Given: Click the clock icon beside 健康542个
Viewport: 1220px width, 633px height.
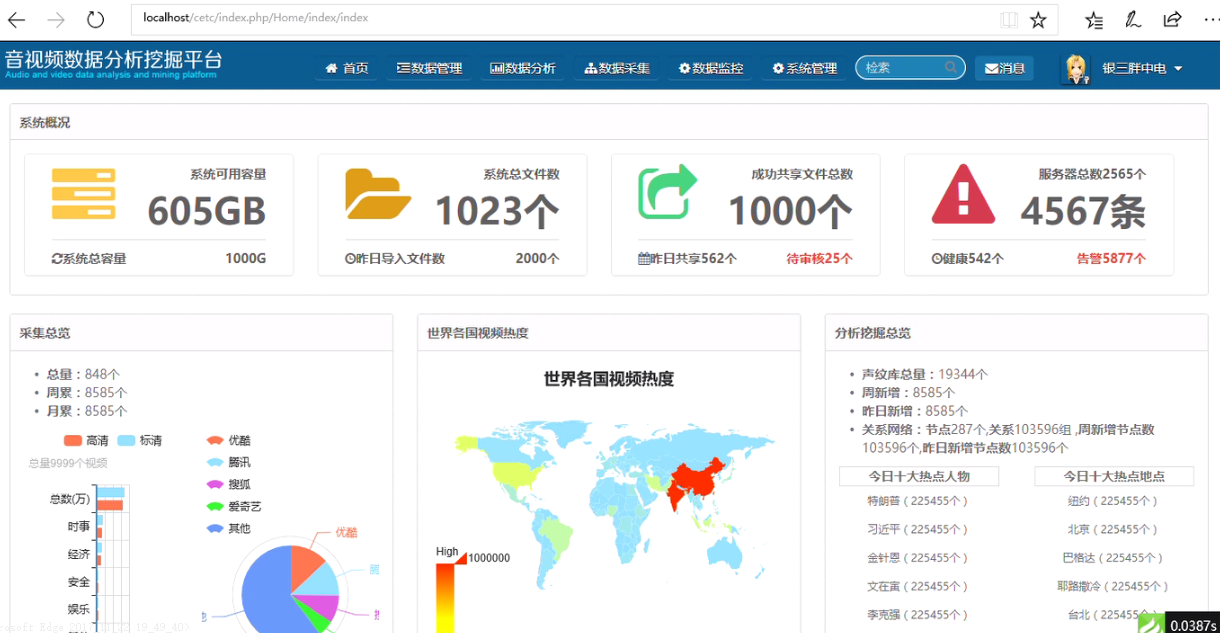Looking at the screenshot, I should [937, 259].
